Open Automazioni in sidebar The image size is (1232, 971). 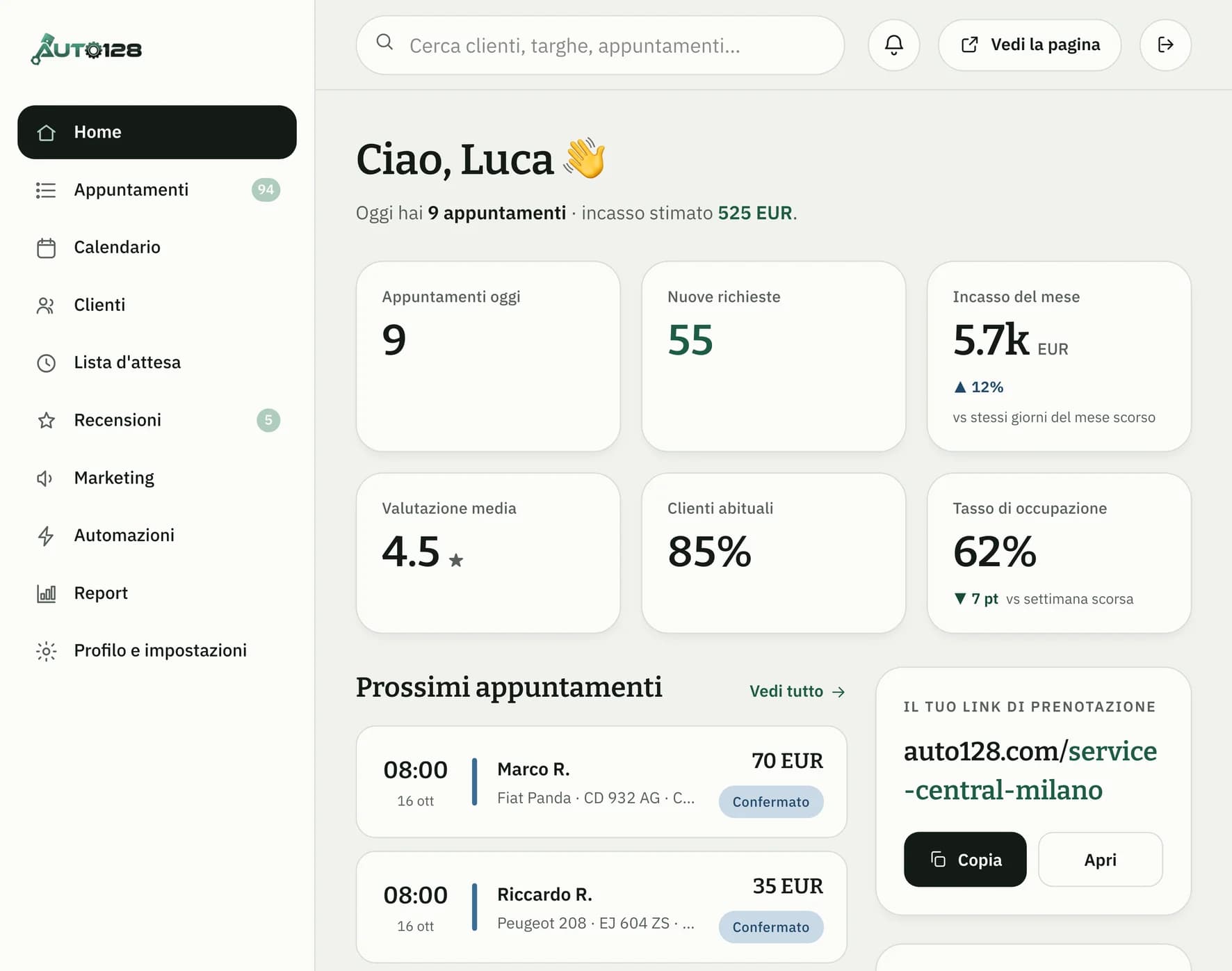(157, 536)
